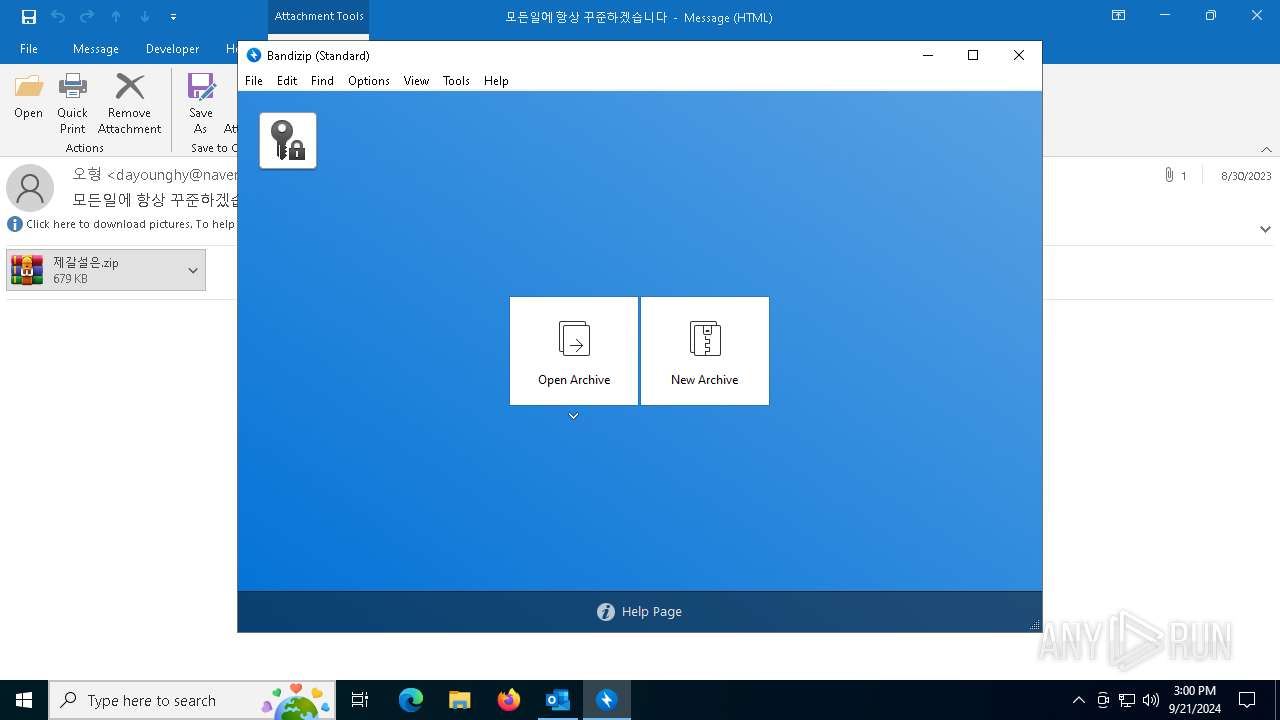1280x720 pixels.
Task: Switch to the Outlook Developer ribbon tab
Action: 172,49
